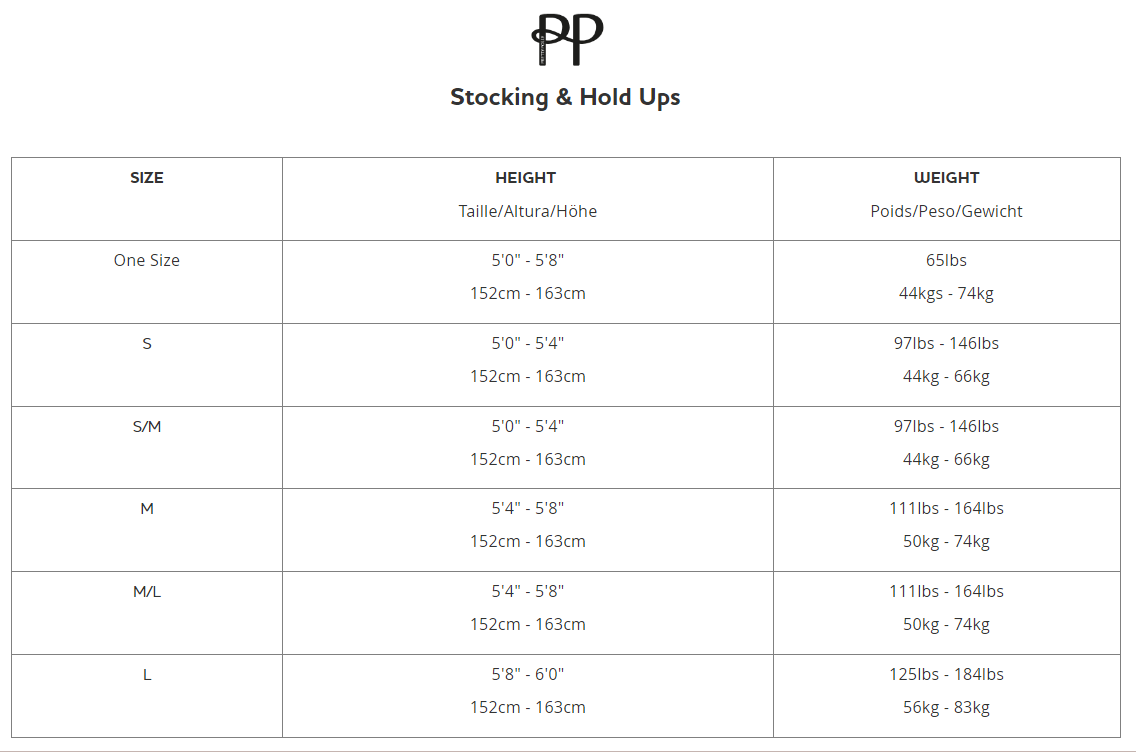Select the 56kg - 83kg weight value
This screenshot has width=1136, height=752.
click(x=946, y=707)
